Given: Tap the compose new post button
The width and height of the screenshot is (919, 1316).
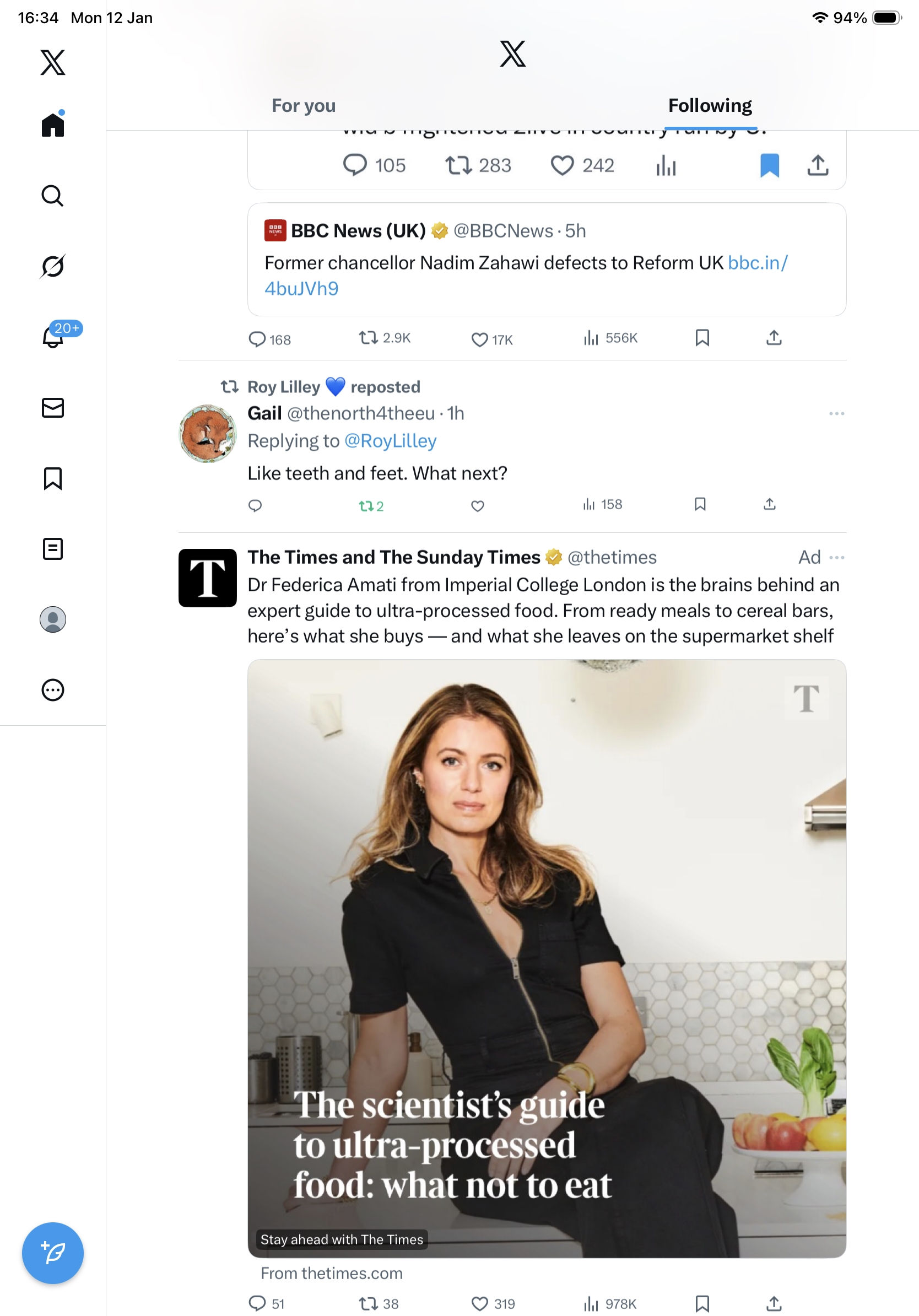Looking at the screenshot, I should [53, 1253].
